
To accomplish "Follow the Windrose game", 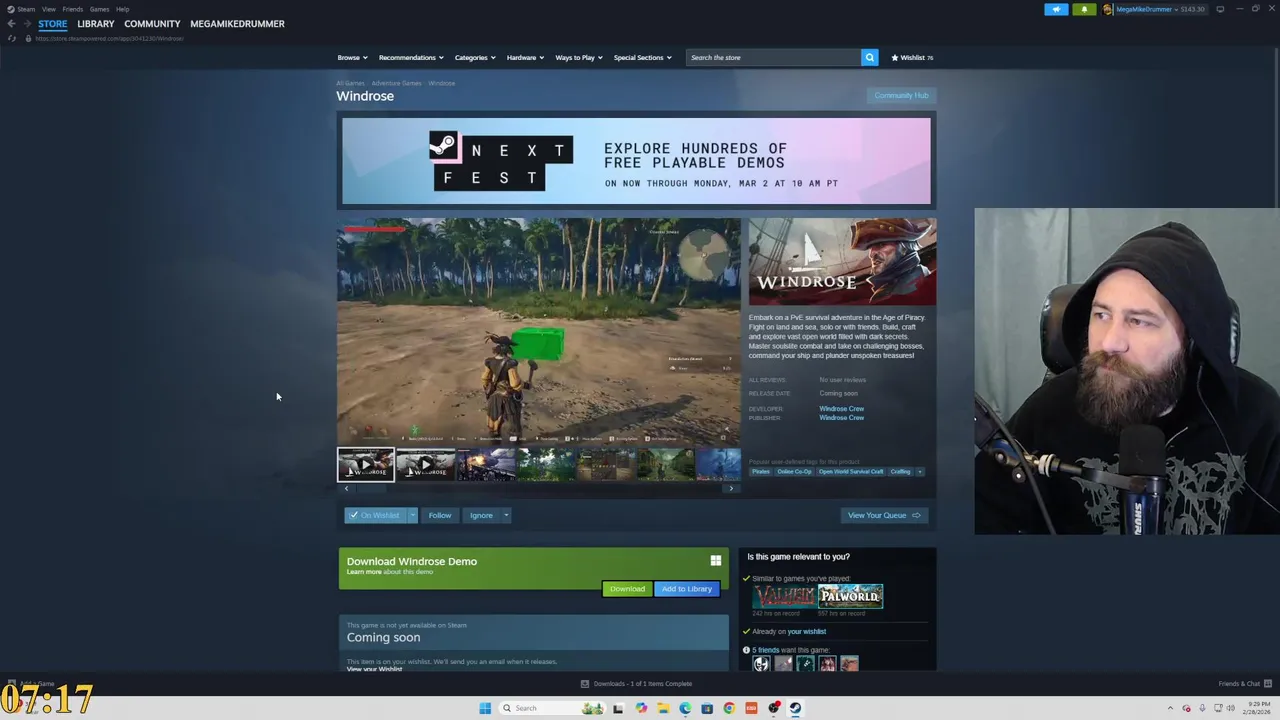I will (x=440, y=515).
